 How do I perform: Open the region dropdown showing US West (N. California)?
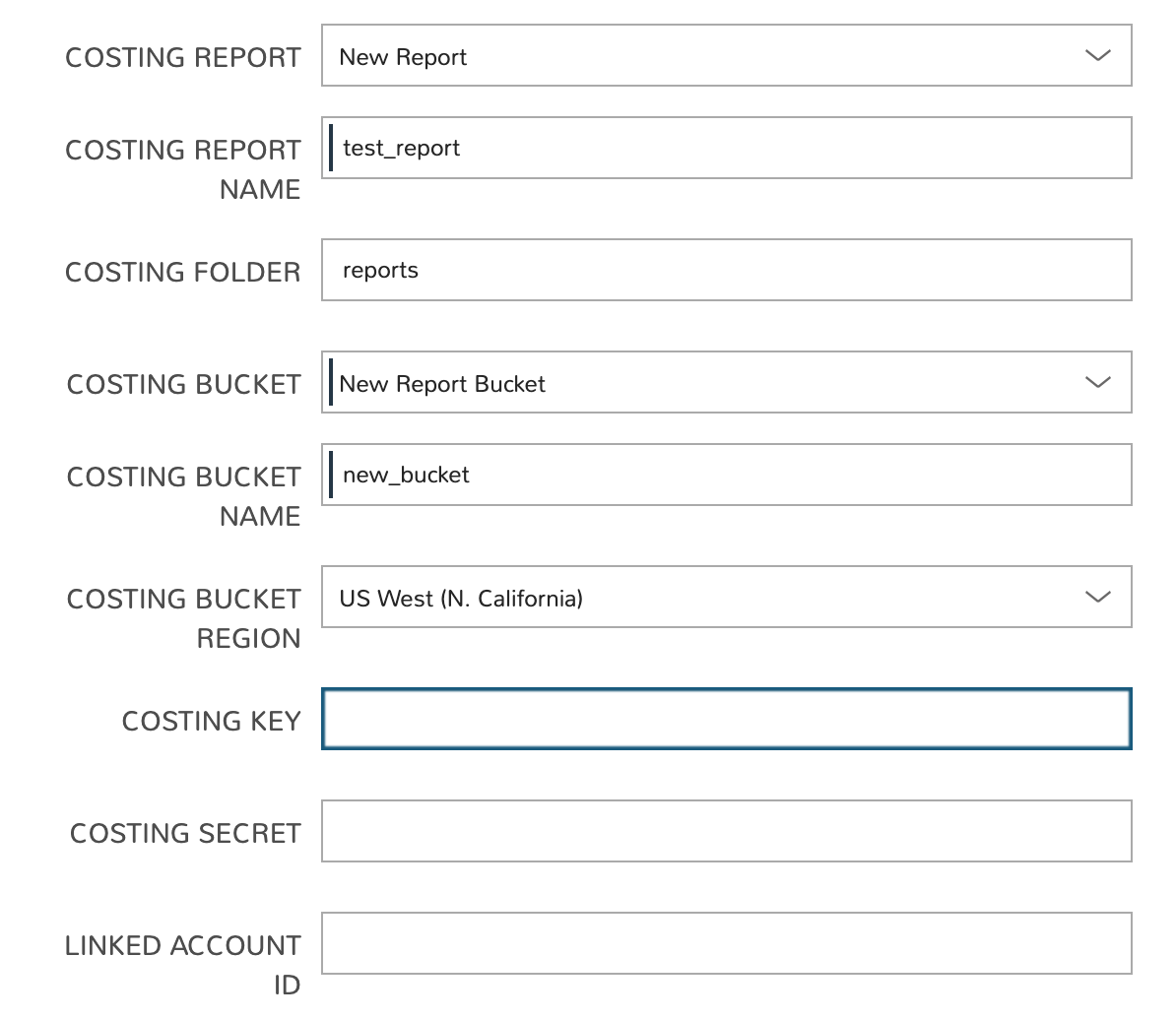[689, 598]
